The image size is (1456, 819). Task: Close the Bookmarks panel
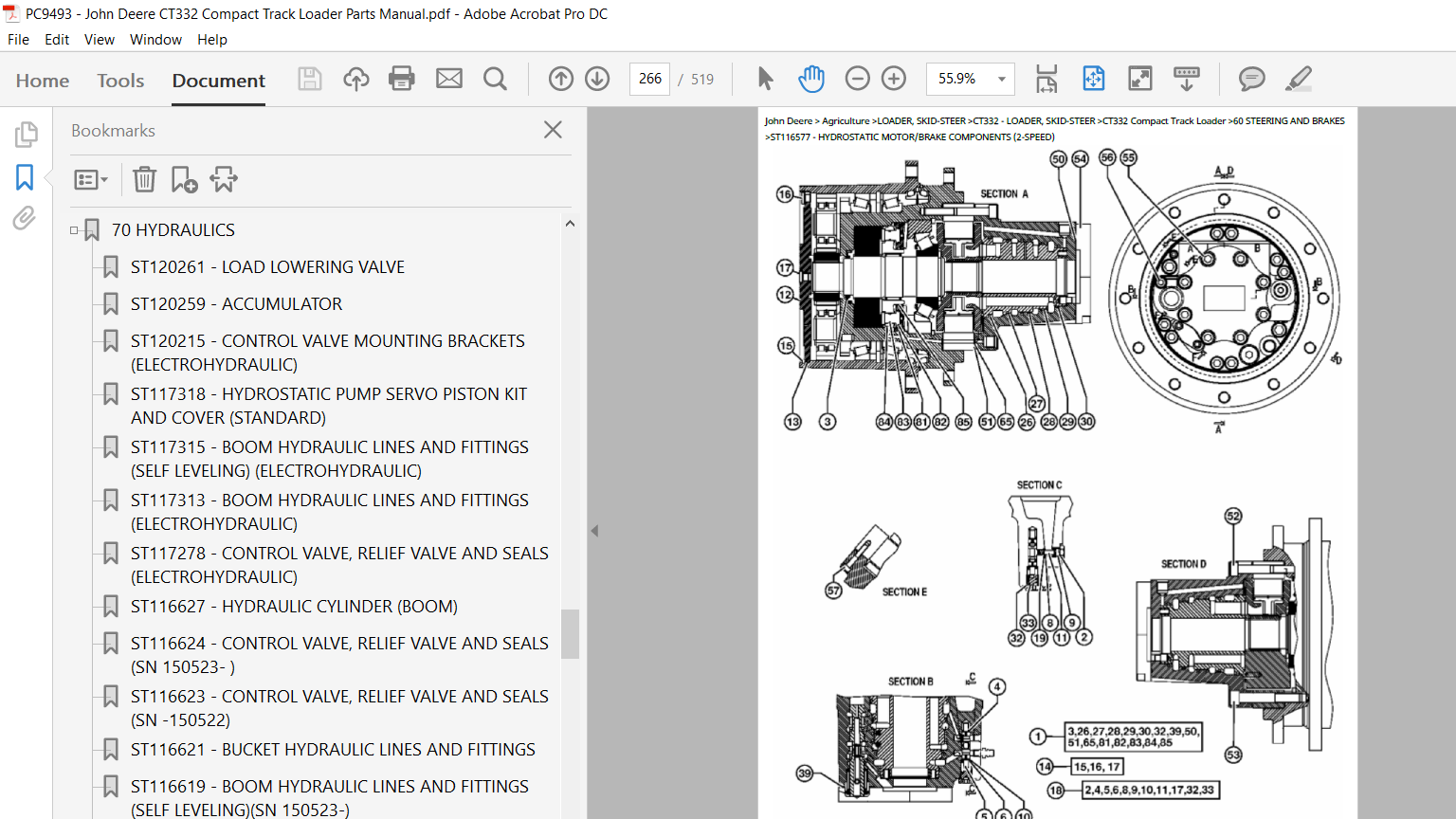coord(553,130)
